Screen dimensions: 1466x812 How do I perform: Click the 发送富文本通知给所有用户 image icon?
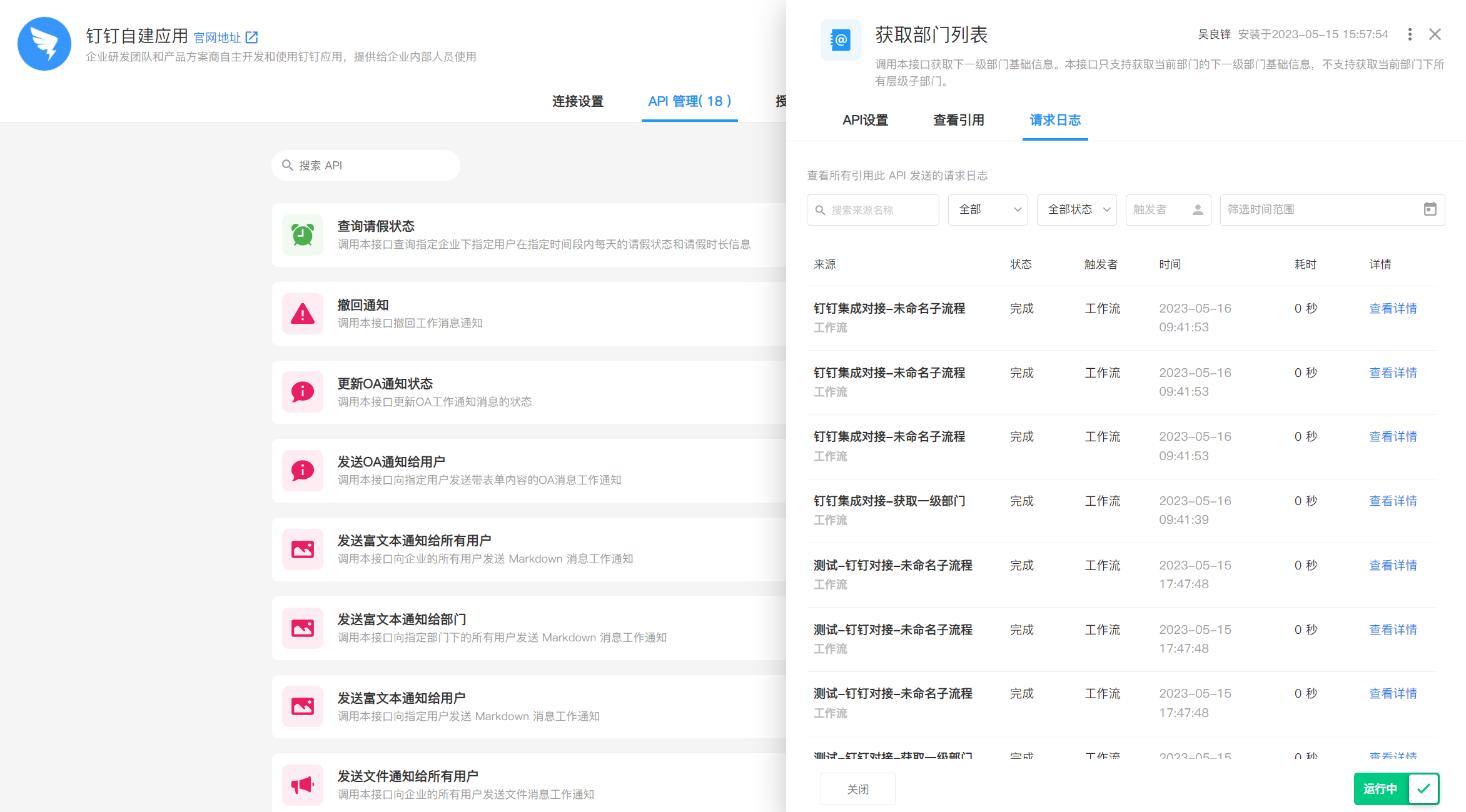(x=303, y=549)
